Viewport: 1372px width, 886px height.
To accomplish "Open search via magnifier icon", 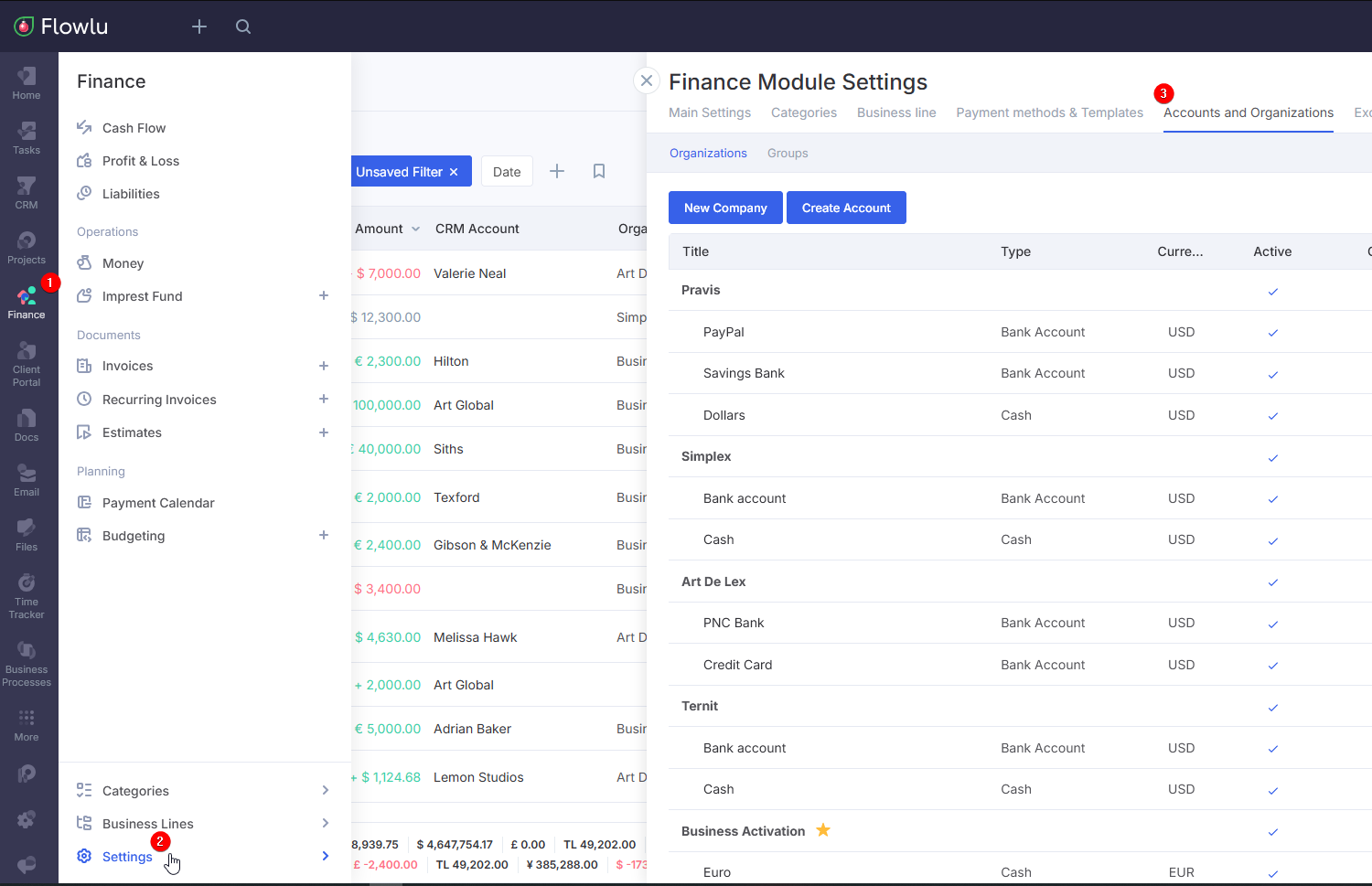I will (243, 27).
